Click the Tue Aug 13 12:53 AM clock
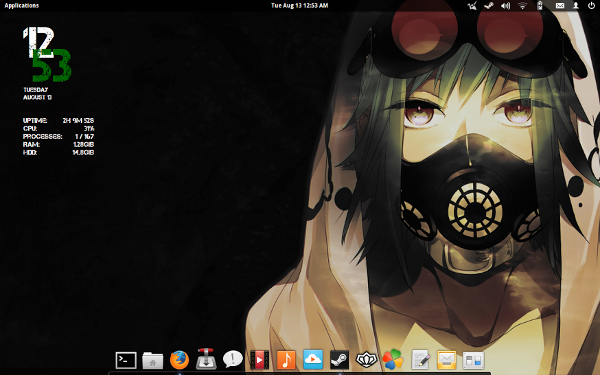Screen dimensions: 600x375 (300, 5)
